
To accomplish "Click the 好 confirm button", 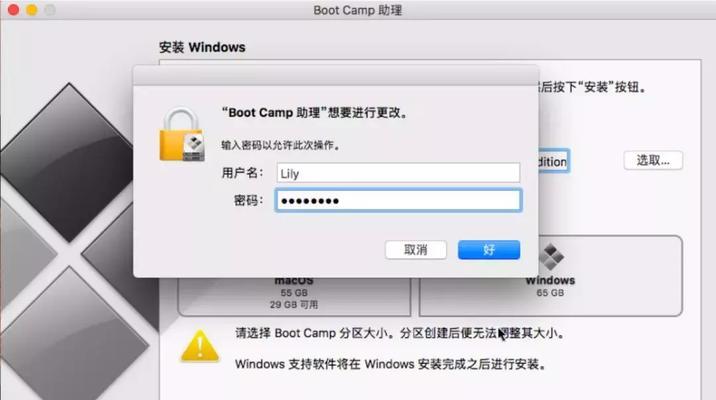I will (489, 250).
